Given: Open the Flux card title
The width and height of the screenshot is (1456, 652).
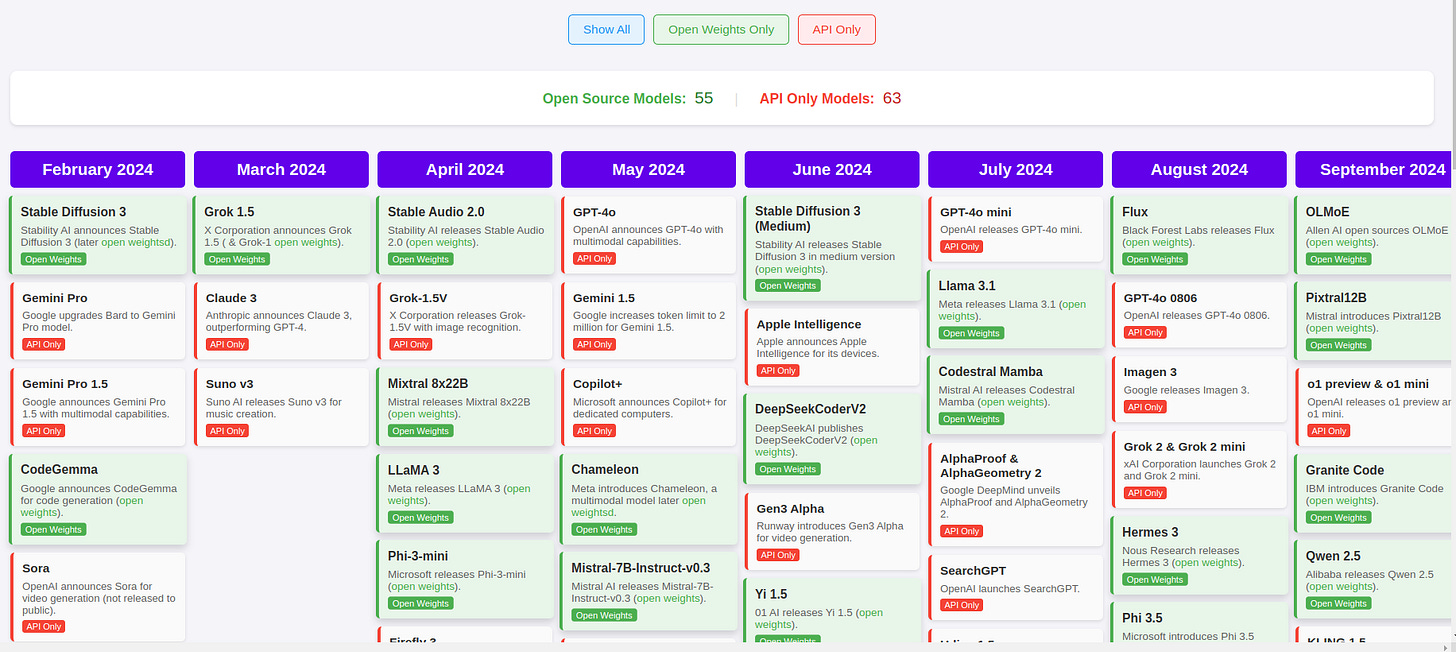Looking at the screenshot, I should [1135, 212].
